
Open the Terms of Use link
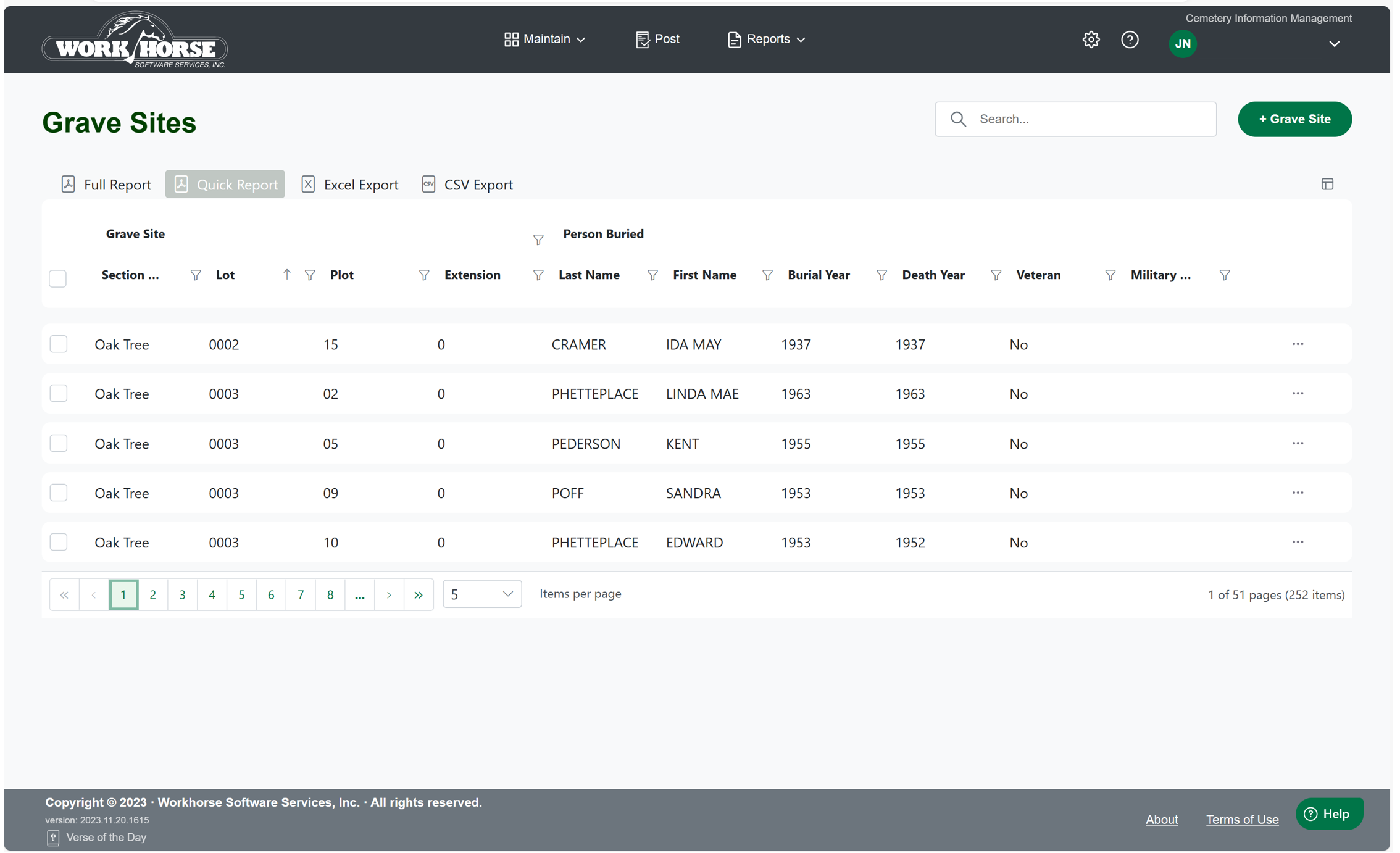[x=1242, y=819]
